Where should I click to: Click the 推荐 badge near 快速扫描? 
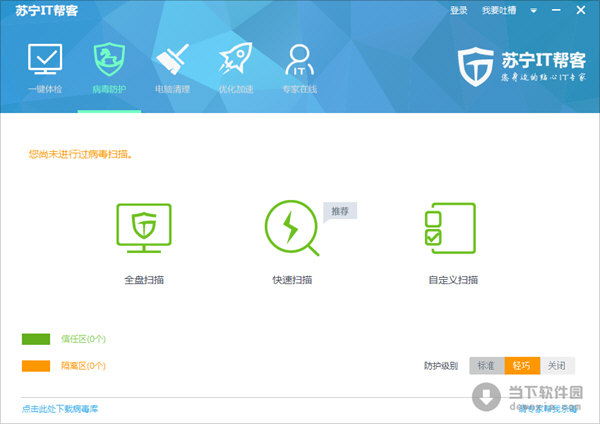340,211
